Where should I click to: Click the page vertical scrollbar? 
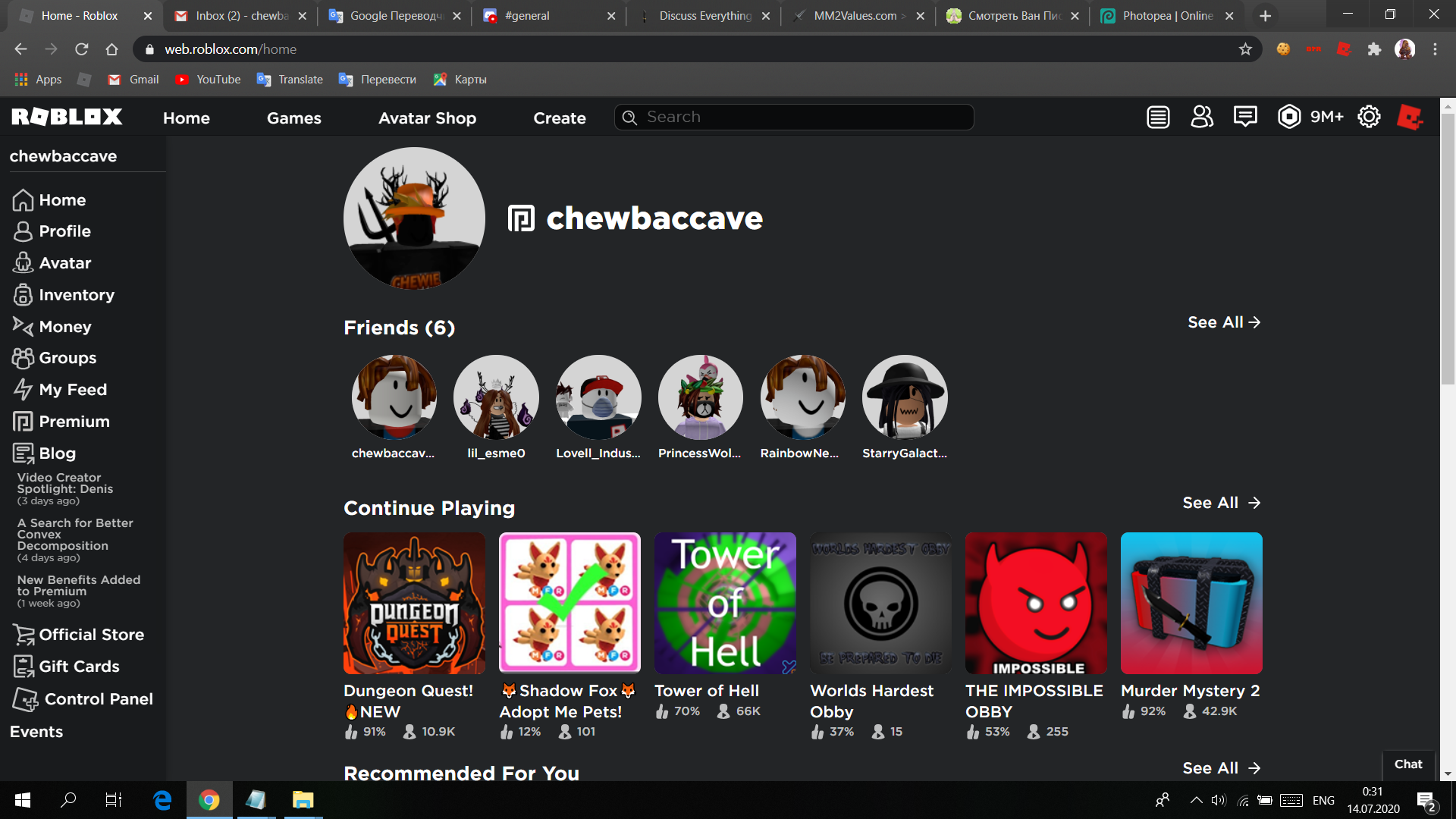click(x=1448, y=250)
